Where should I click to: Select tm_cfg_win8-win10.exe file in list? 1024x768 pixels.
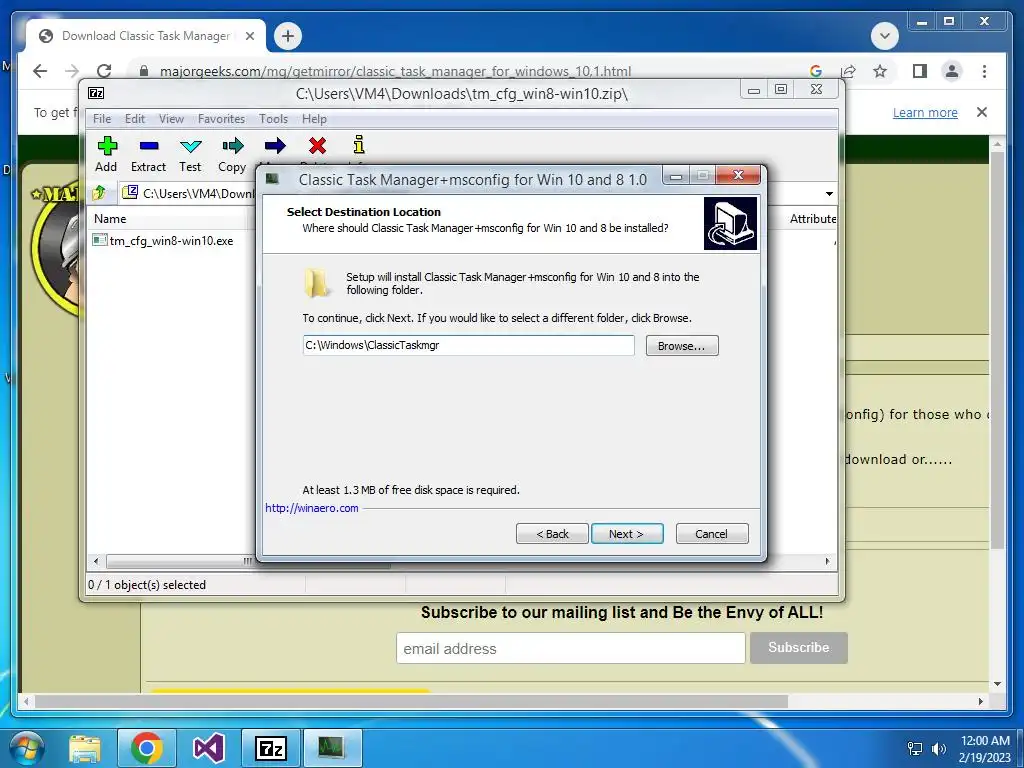click(x=163, y=240)
